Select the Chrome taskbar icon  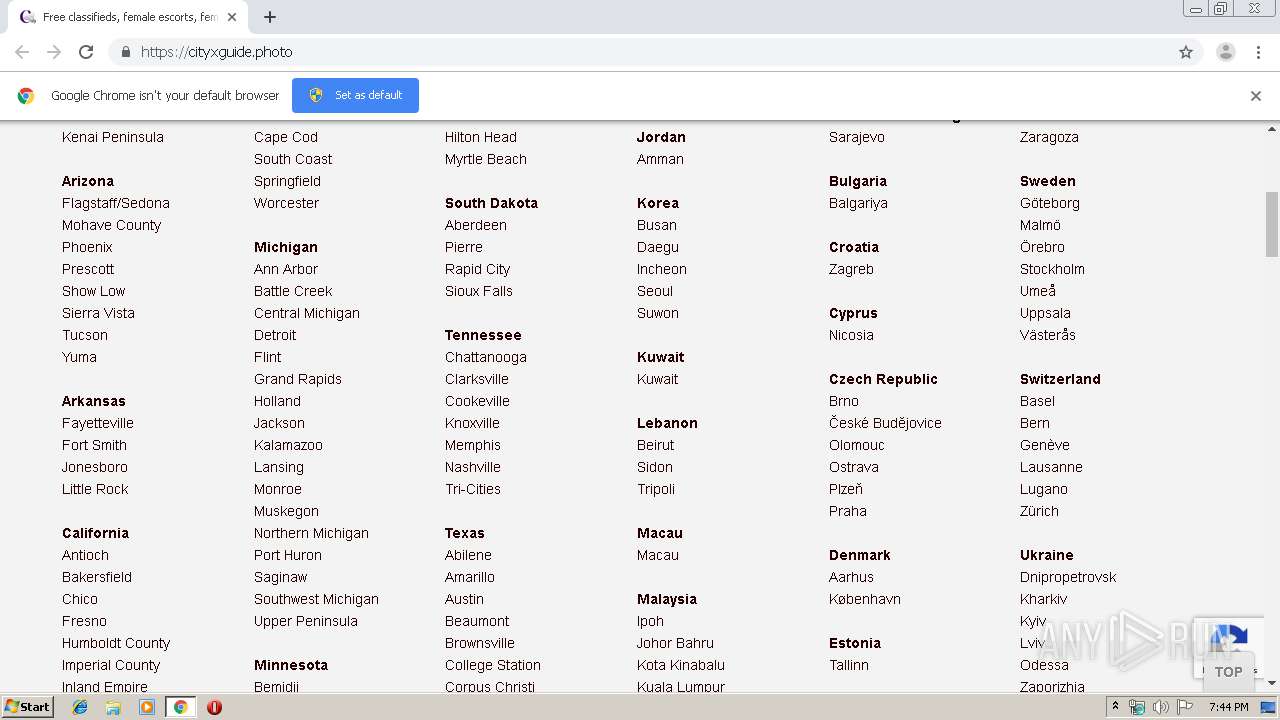click(180, 707)
